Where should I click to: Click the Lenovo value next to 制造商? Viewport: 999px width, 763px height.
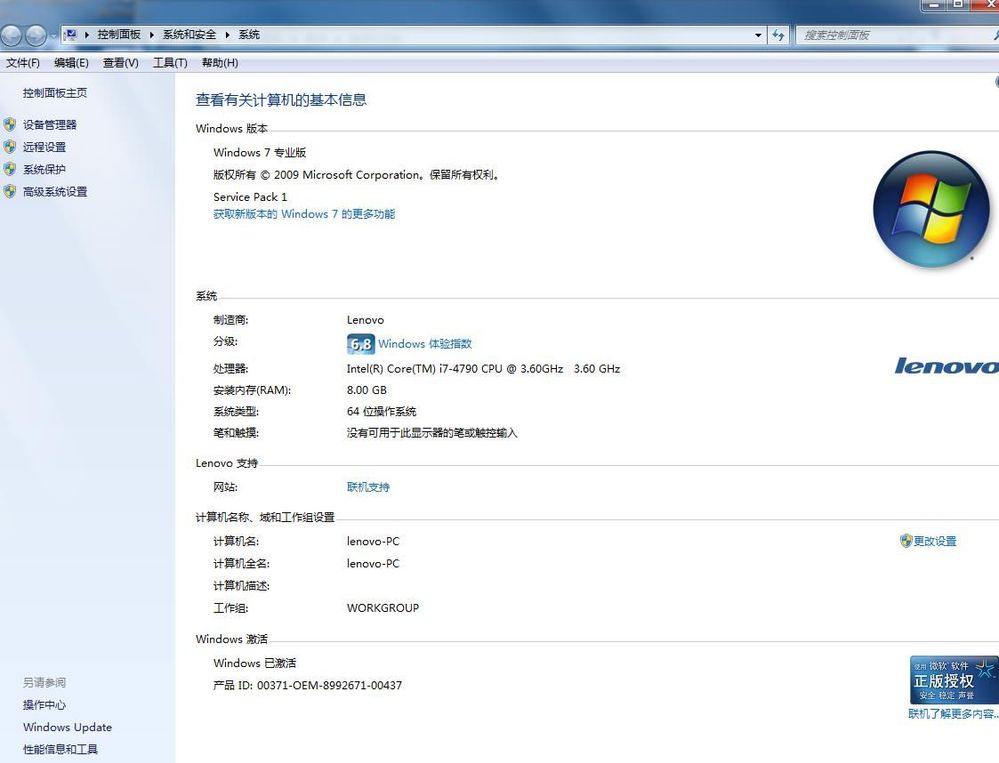[366, 320]
